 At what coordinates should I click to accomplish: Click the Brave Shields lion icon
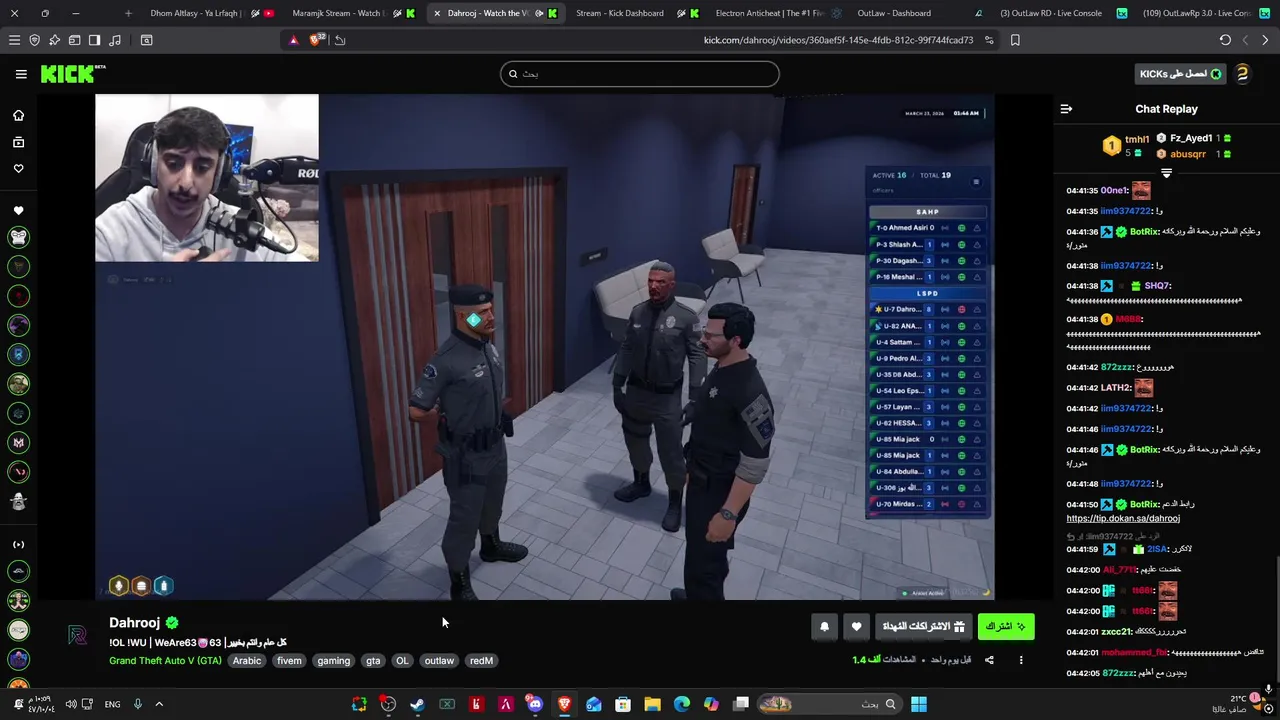[316, 40]
